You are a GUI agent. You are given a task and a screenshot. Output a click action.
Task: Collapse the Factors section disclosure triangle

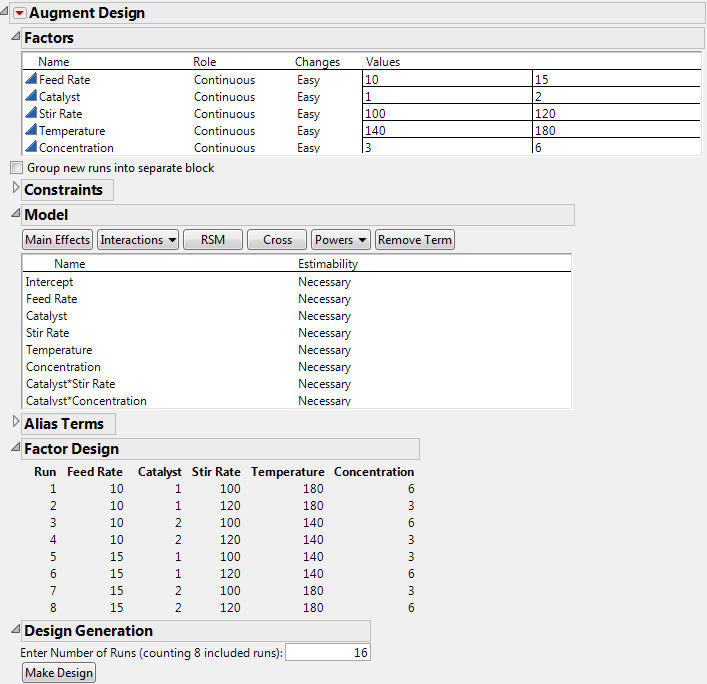tap(15, 38)
